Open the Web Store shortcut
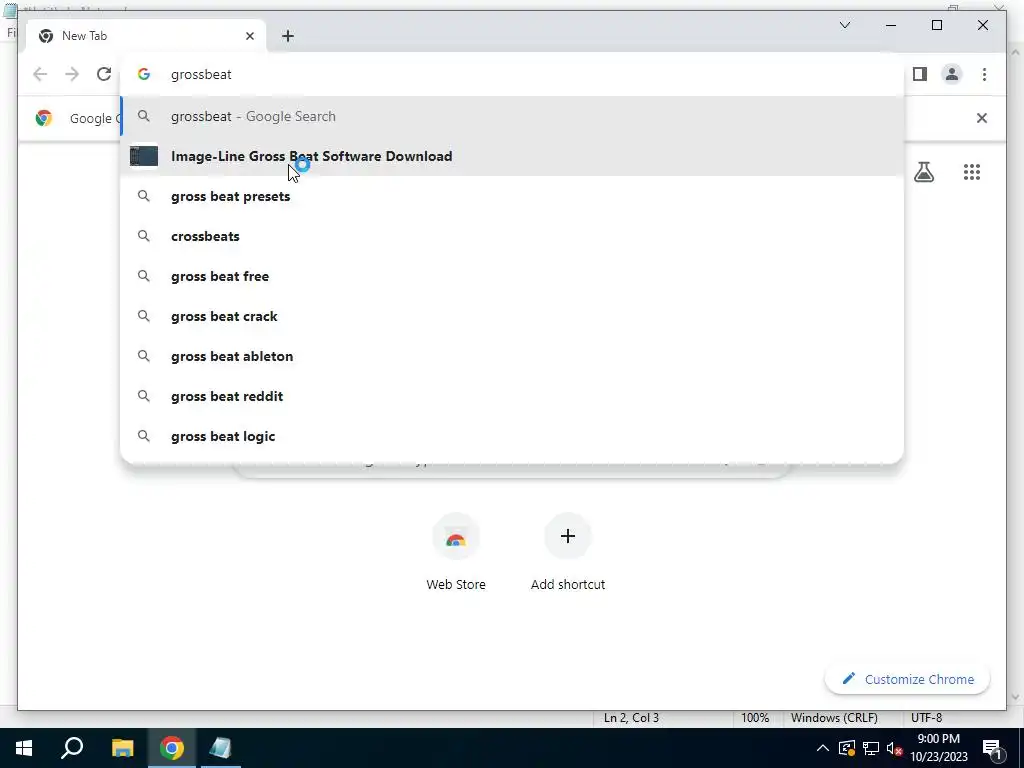This screenshot has width=1024, height=768. pyautogui.click(x=456, y=552)
